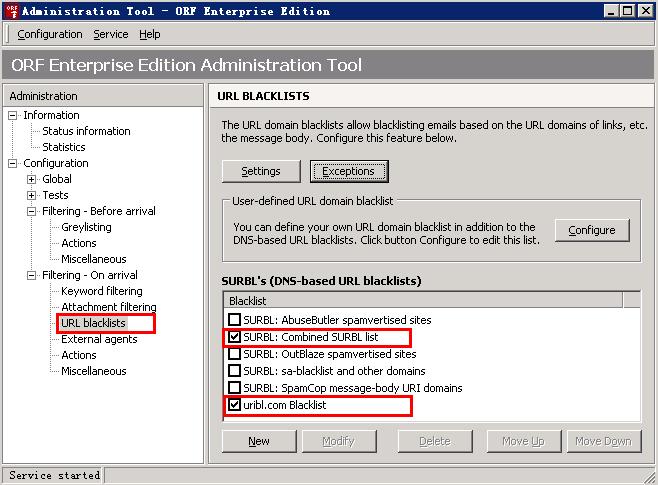Open the Service menu
658x485 pixels.
(110, 34)
